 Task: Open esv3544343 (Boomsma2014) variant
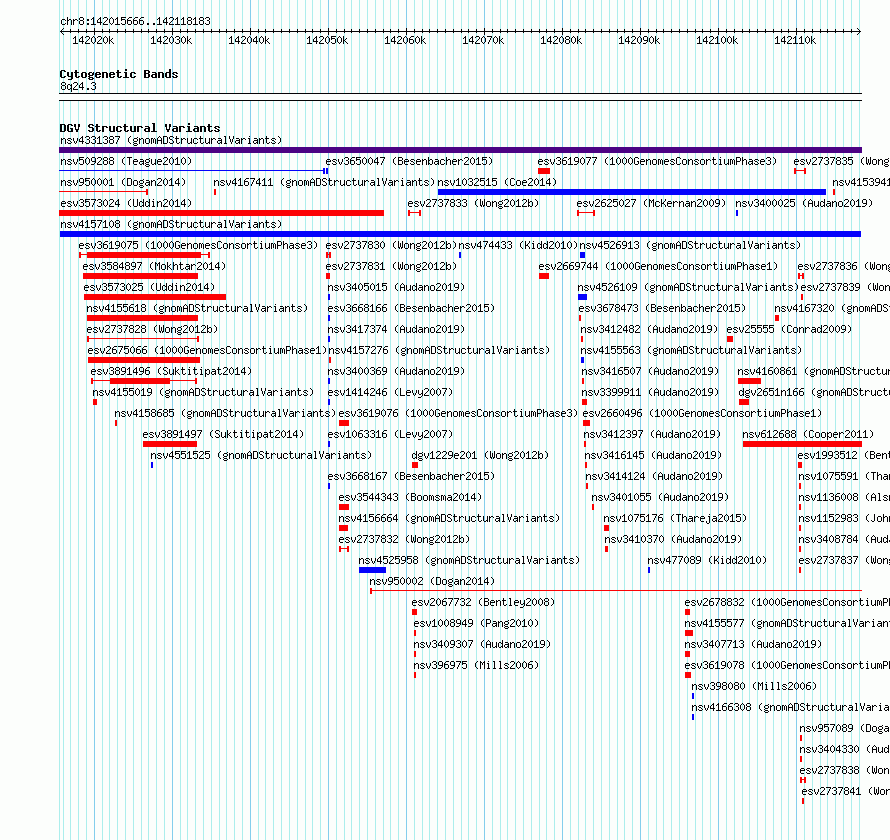[410, 497]
